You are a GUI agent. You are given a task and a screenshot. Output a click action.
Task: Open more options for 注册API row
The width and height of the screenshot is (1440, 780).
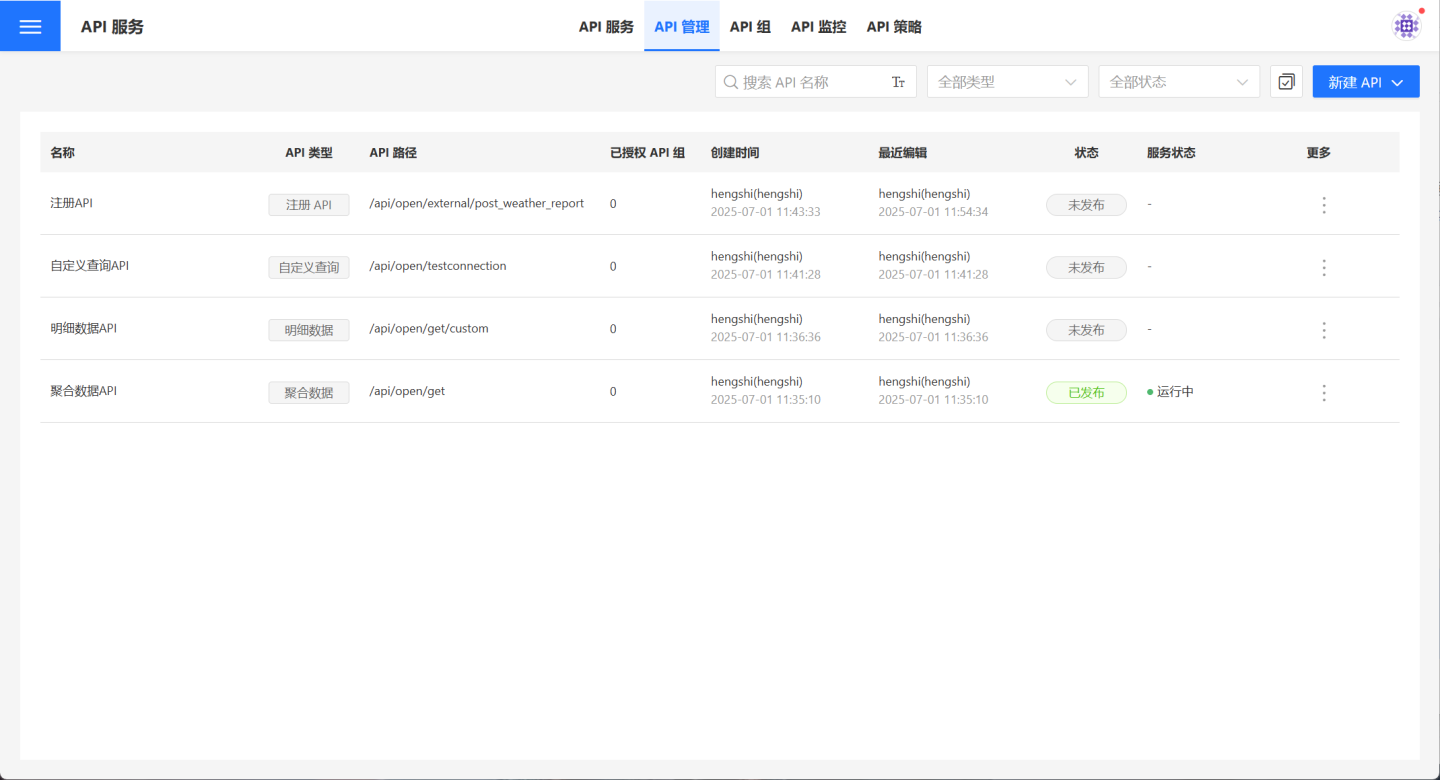[1323, 205]
